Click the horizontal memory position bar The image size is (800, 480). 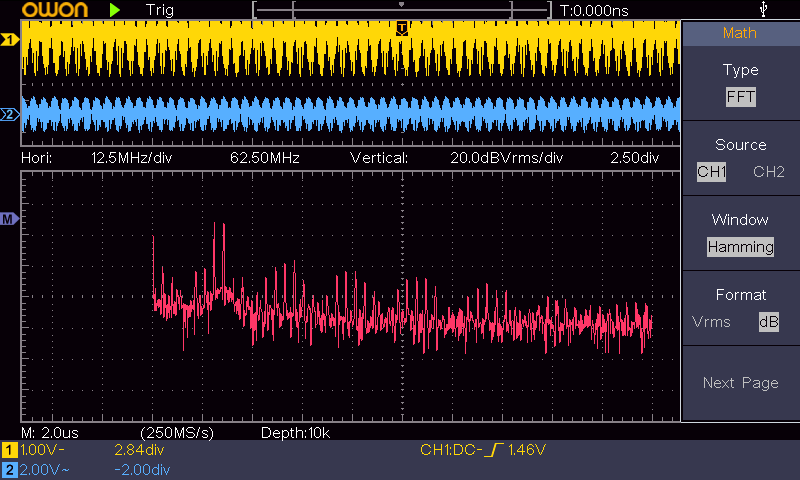coord(402,10)
